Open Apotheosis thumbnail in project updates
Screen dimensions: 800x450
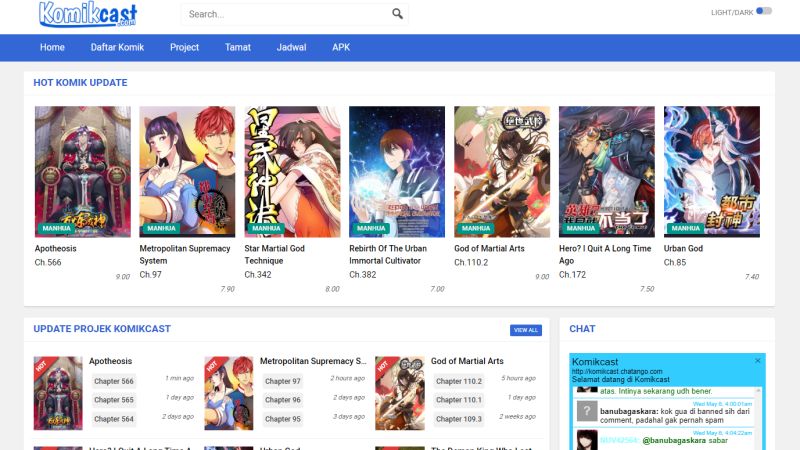(58, 393)
